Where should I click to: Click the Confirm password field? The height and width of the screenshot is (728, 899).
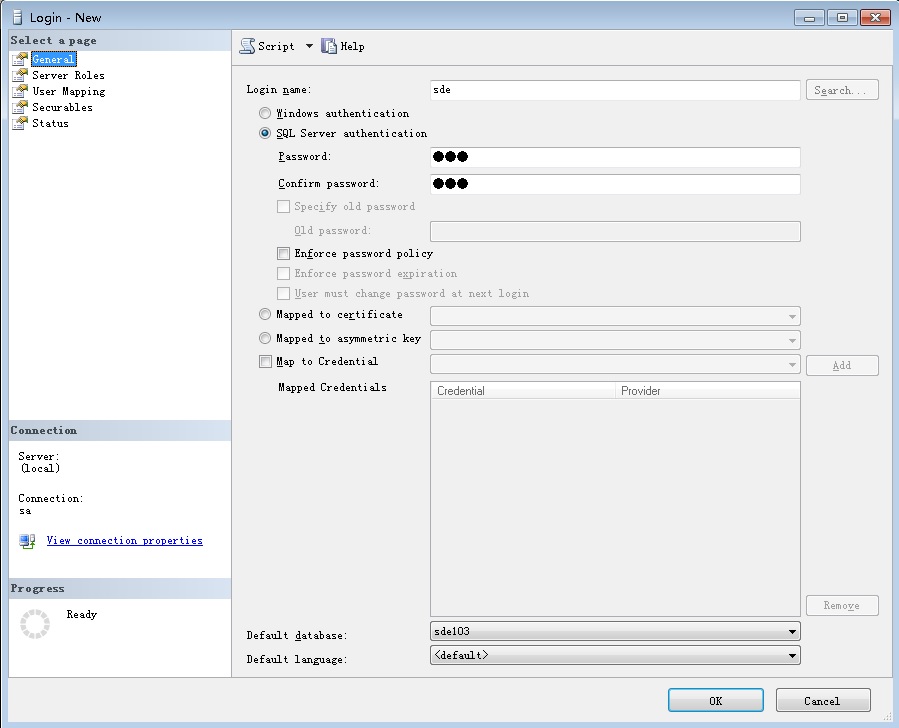coord(615,184)
